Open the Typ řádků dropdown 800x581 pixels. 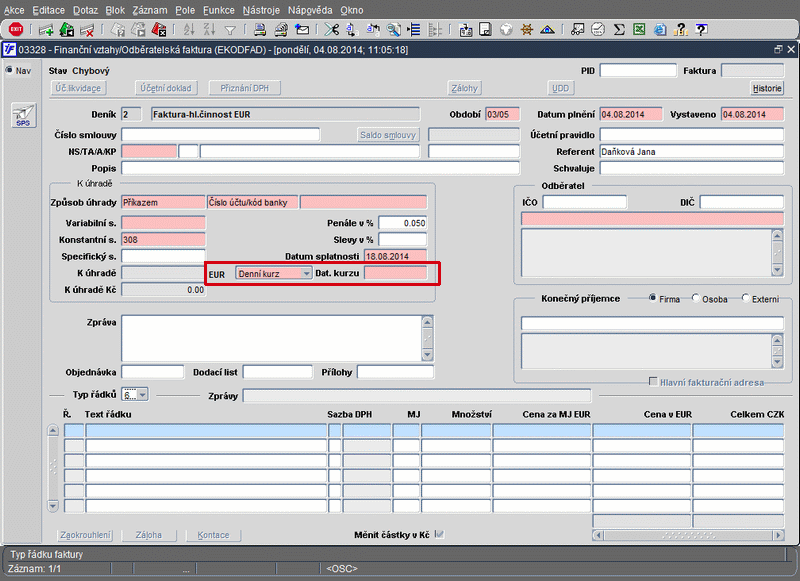pyautogui.click(x=141, y=395)
